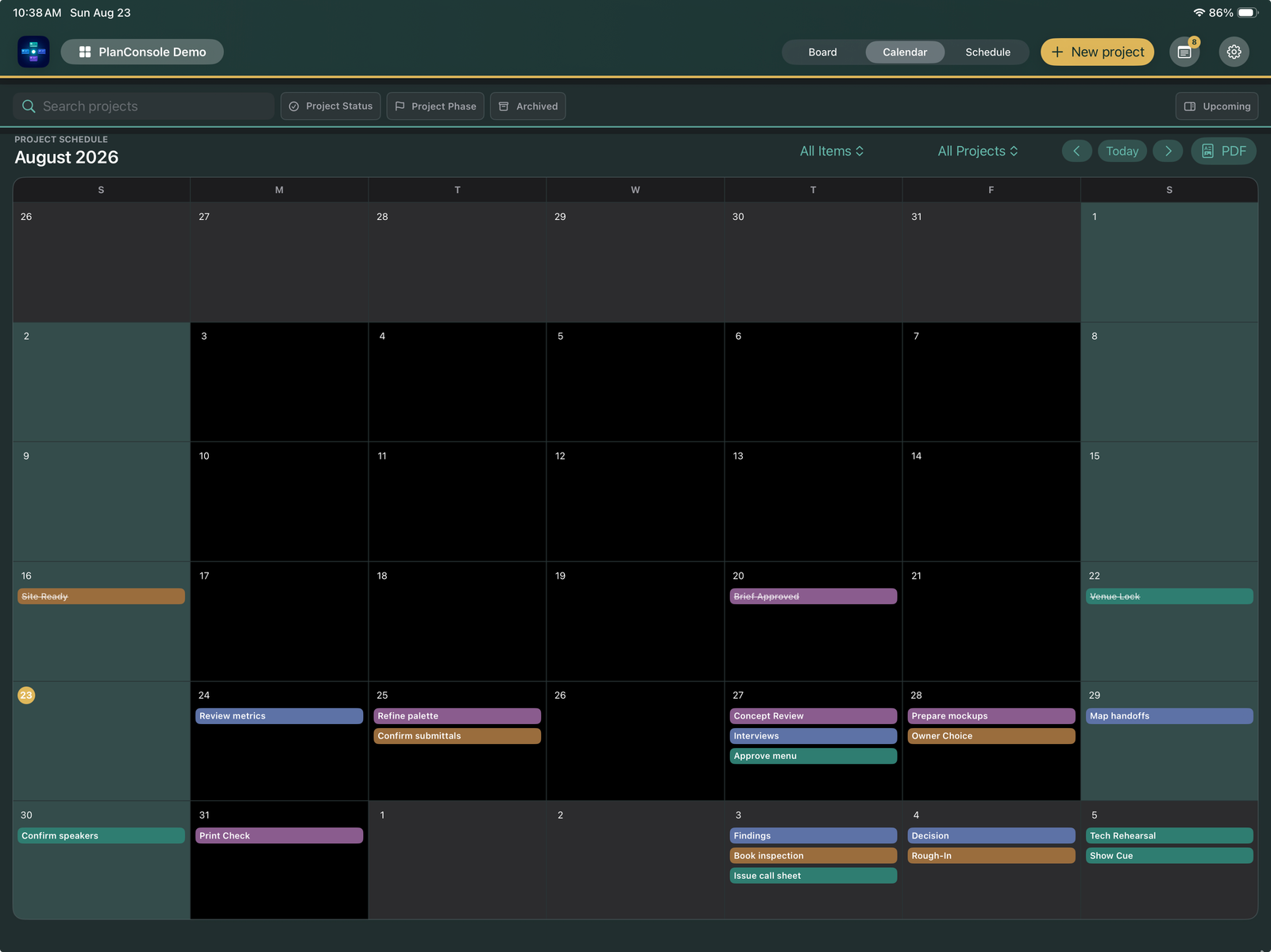1271x952 pixels.
Task: Open the Review metrics event
Action: pyautogui.click(x=279, y=715)
